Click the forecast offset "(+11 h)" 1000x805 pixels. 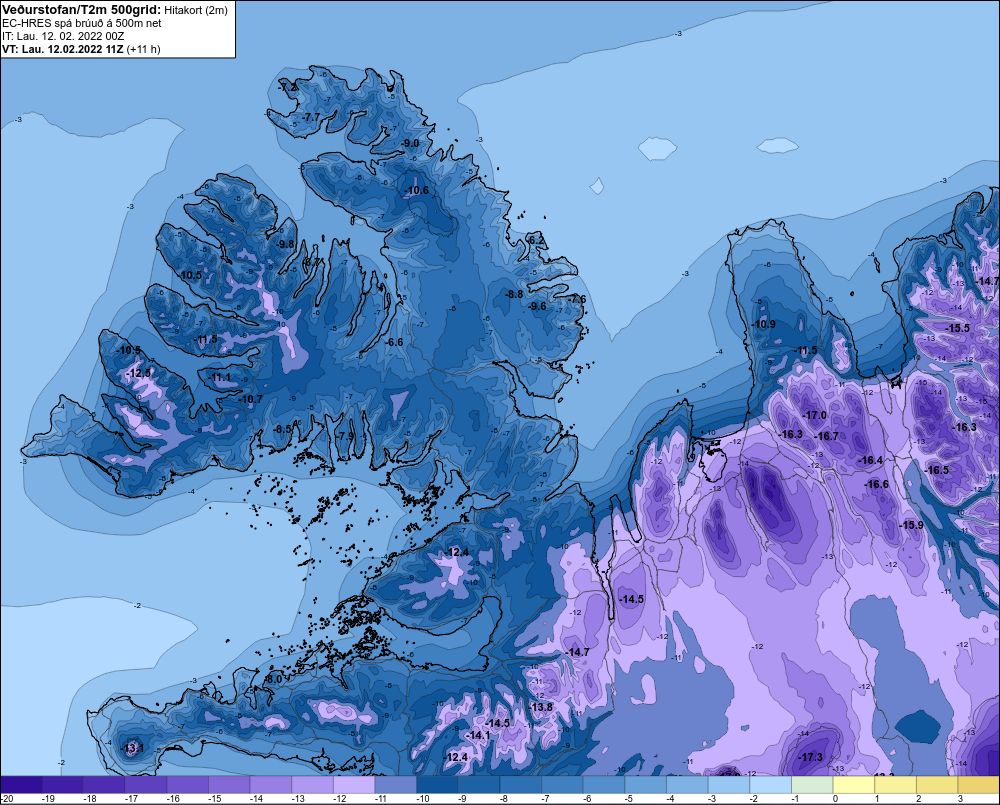(x=143, y=49)
